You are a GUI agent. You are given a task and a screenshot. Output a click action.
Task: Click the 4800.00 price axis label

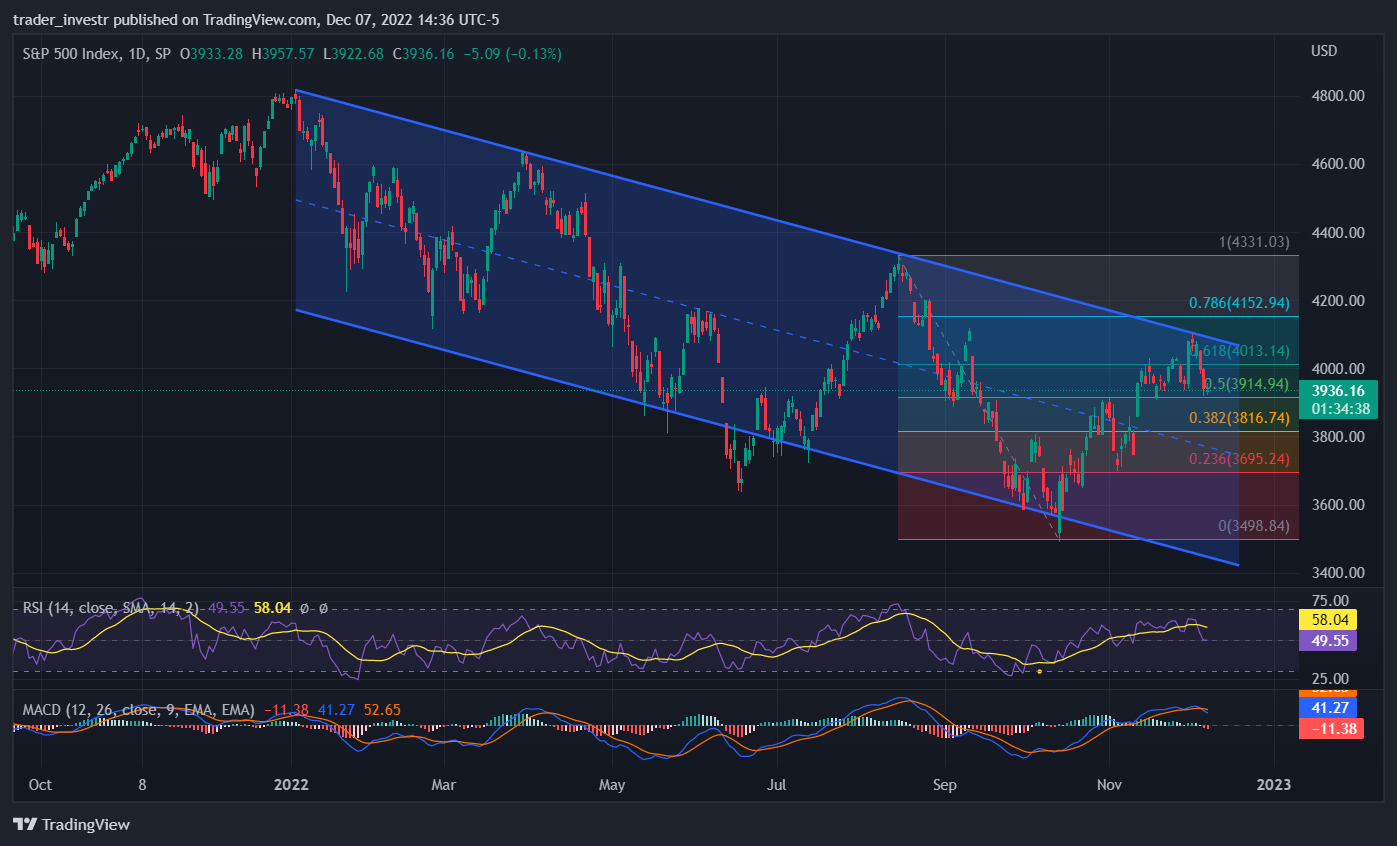pos(1339,96)
